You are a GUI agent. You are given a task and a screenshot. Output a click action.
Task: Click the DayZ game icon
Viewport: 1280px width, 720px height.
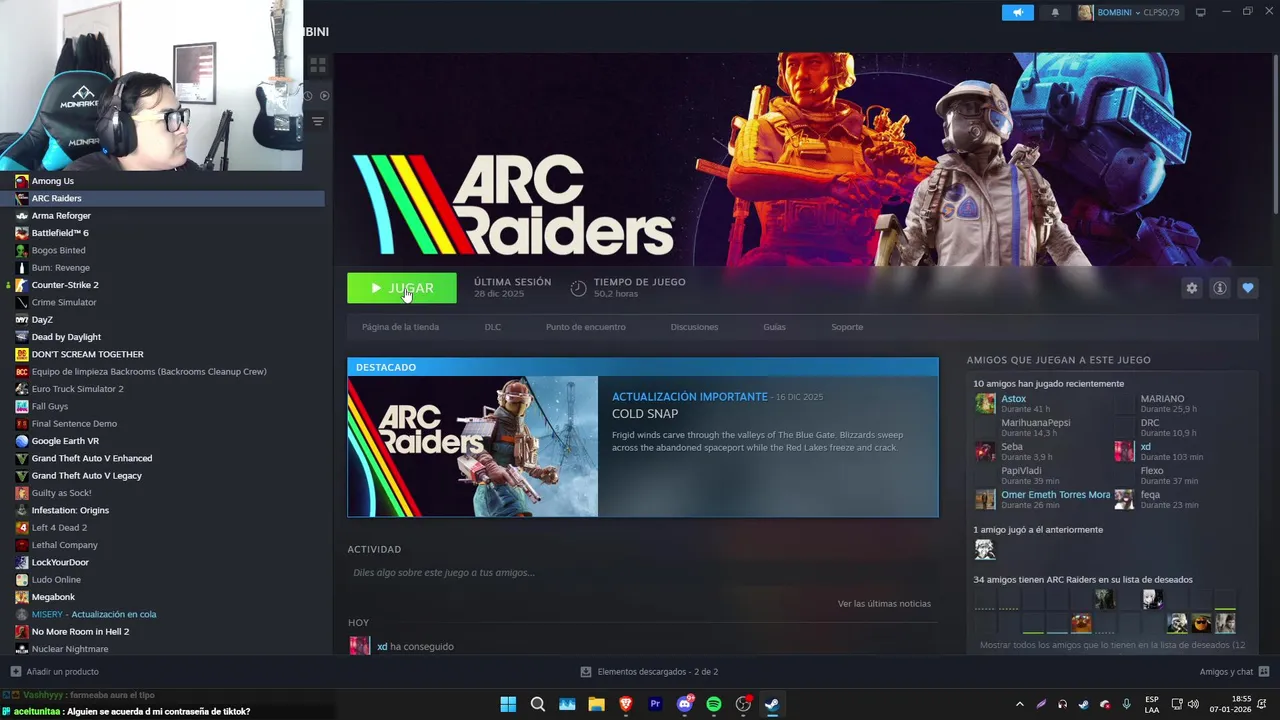click(22, 320)
